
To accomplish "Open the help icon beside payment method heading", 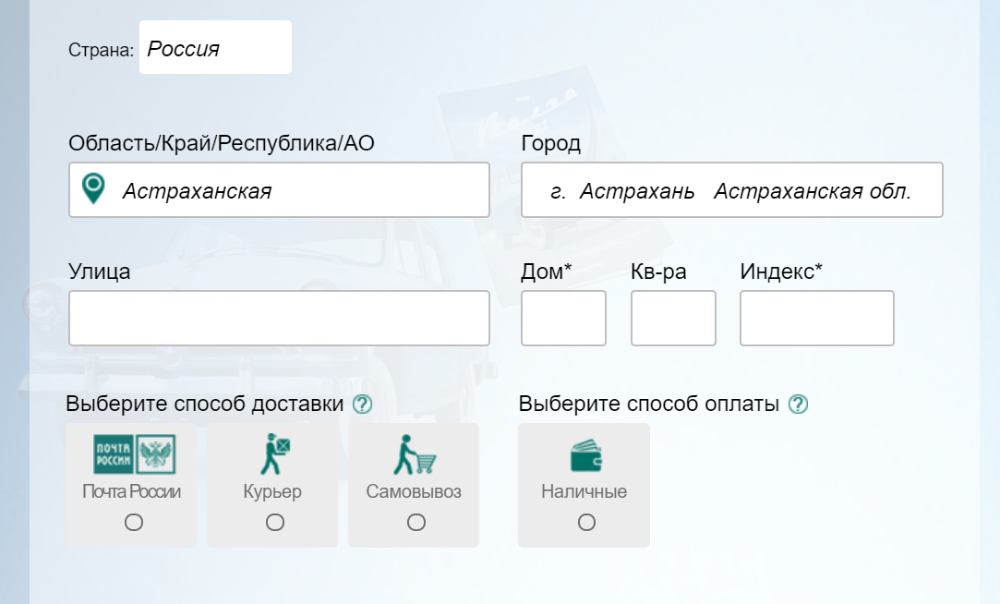I will (798, 405).
